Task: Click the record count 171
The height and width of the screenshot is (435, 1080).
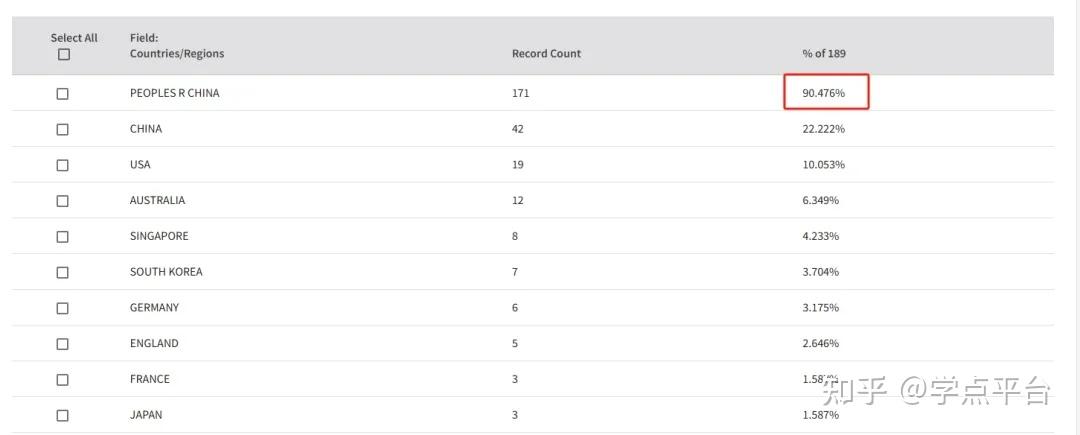Action: tap(520, 93)
